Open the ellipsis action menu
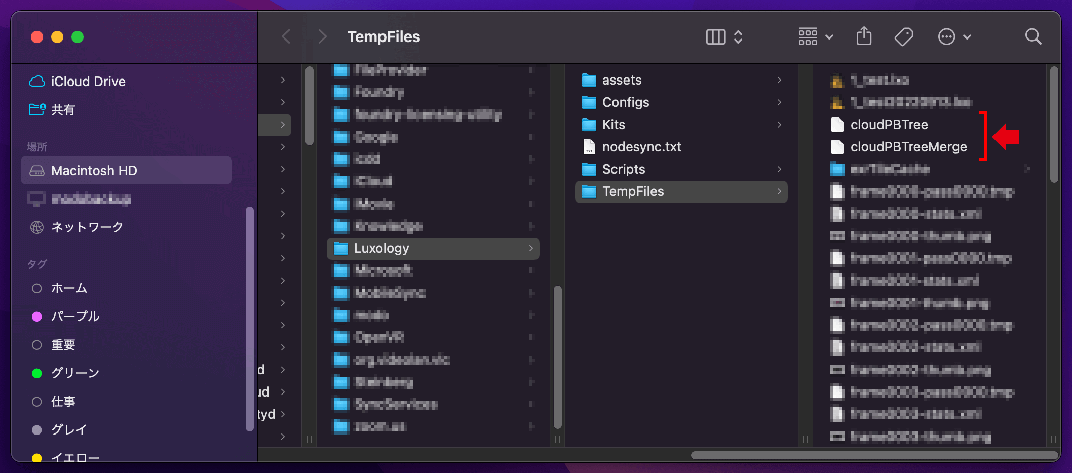The height and width of the screenshot is (473, 1072). [954, 37]
